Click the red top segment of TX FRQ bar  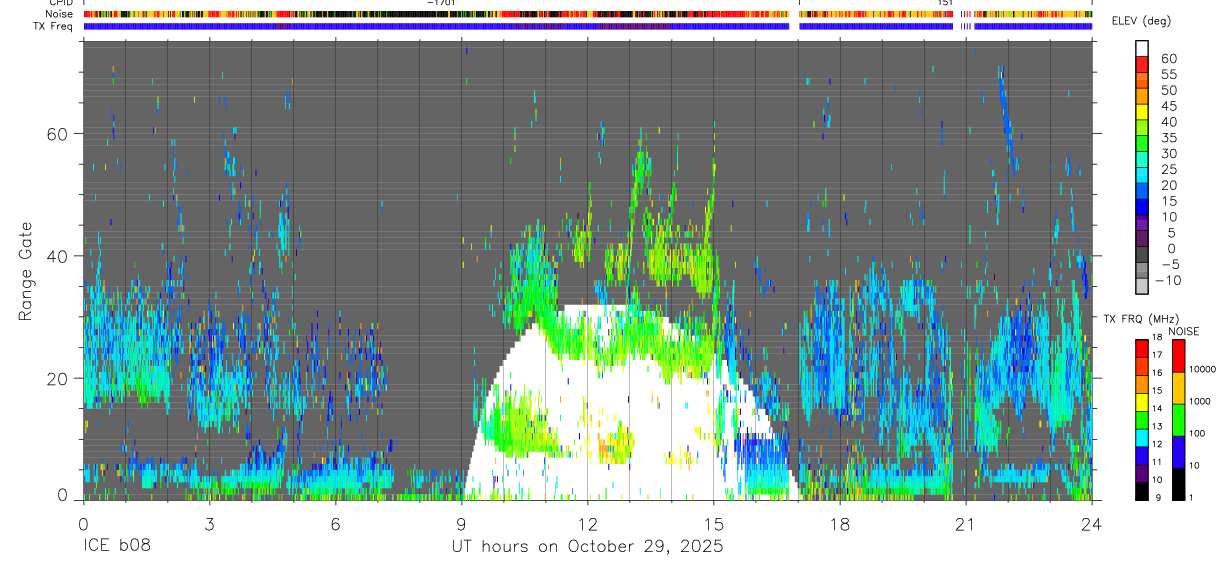coord(1142,349)
